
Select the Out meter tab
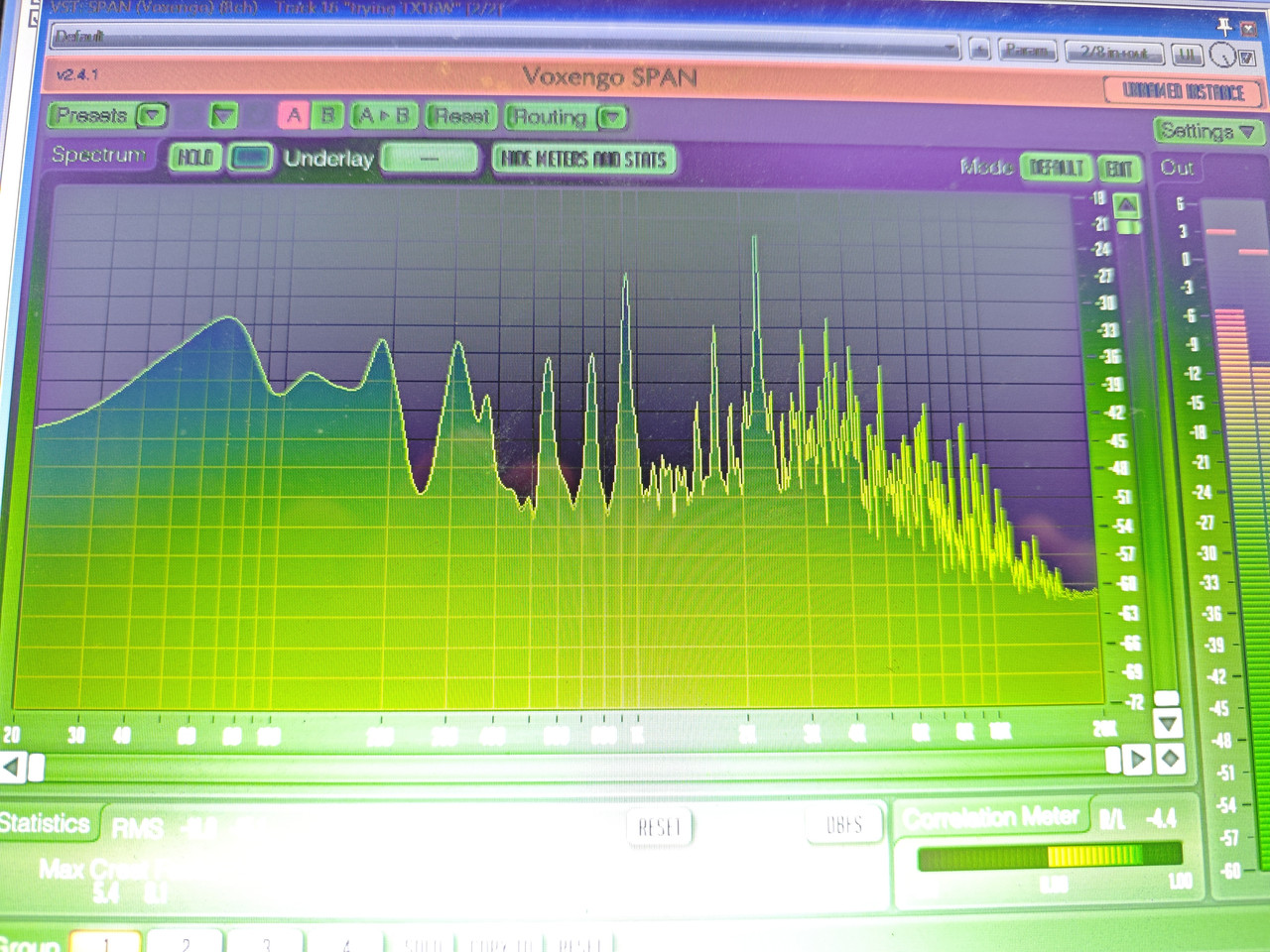1177,168
